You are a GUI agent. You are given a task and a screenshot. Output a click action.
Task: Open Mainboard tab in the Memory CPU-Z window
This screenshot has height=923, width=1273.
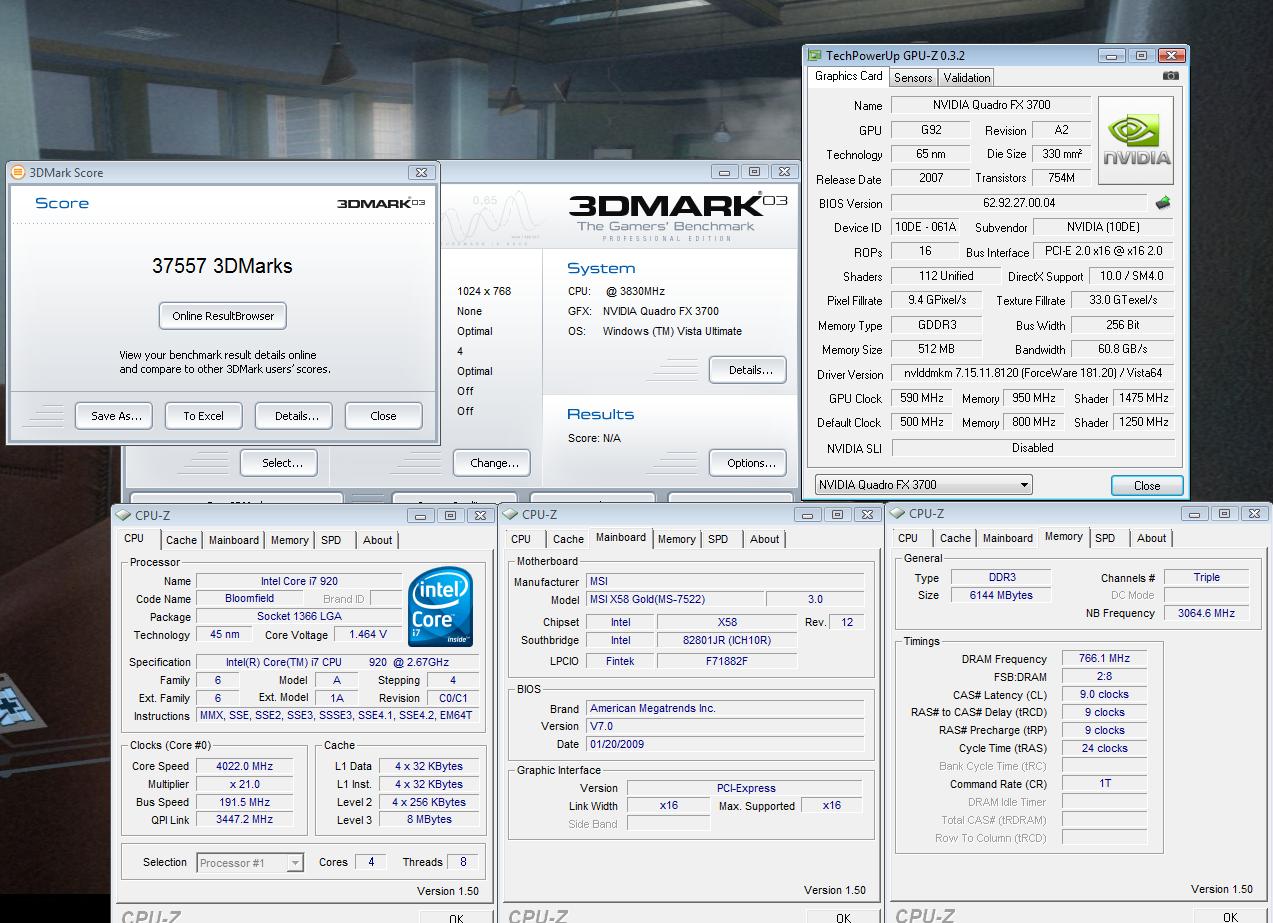(1007, 538)
